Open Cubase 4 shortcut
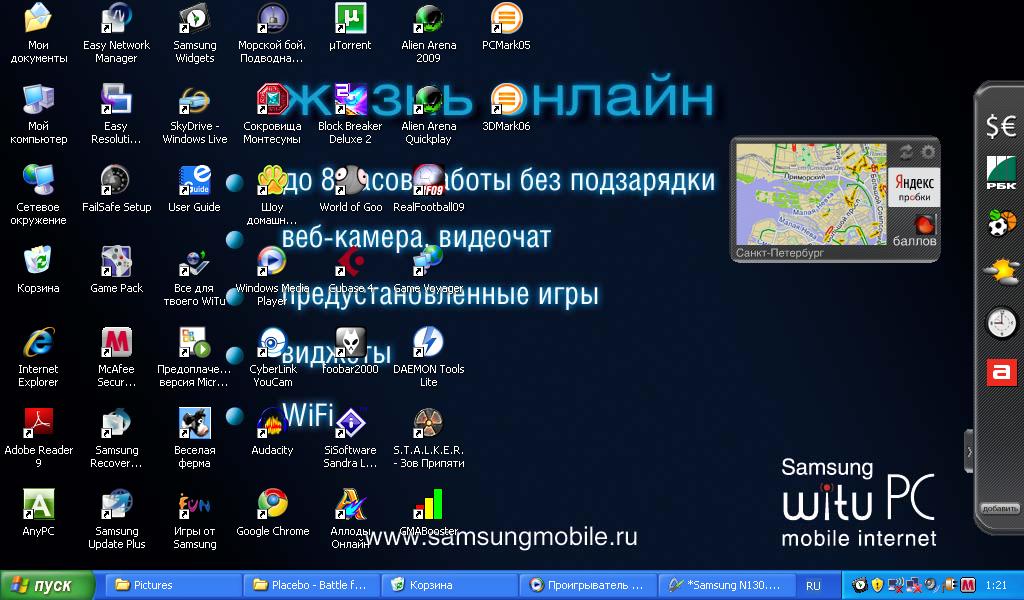1024x600 pixels. coord(350,261)
